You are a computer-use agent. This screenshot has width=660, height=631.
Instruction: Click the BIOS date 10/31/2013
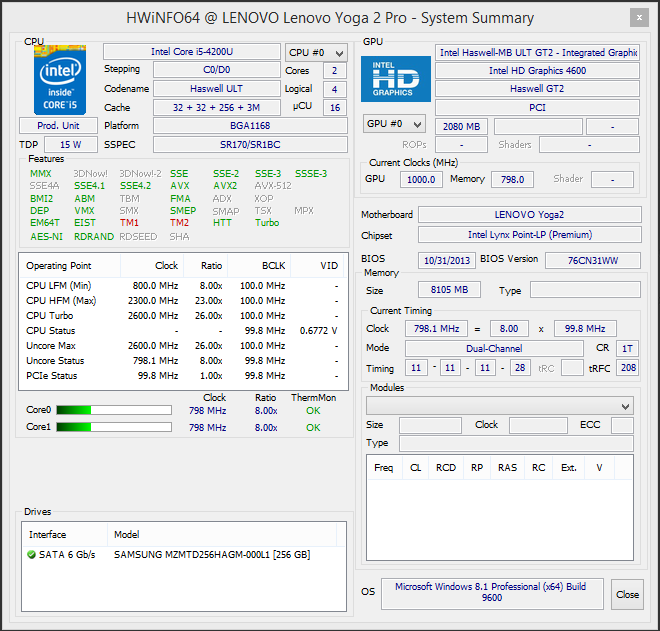point(447,260)
